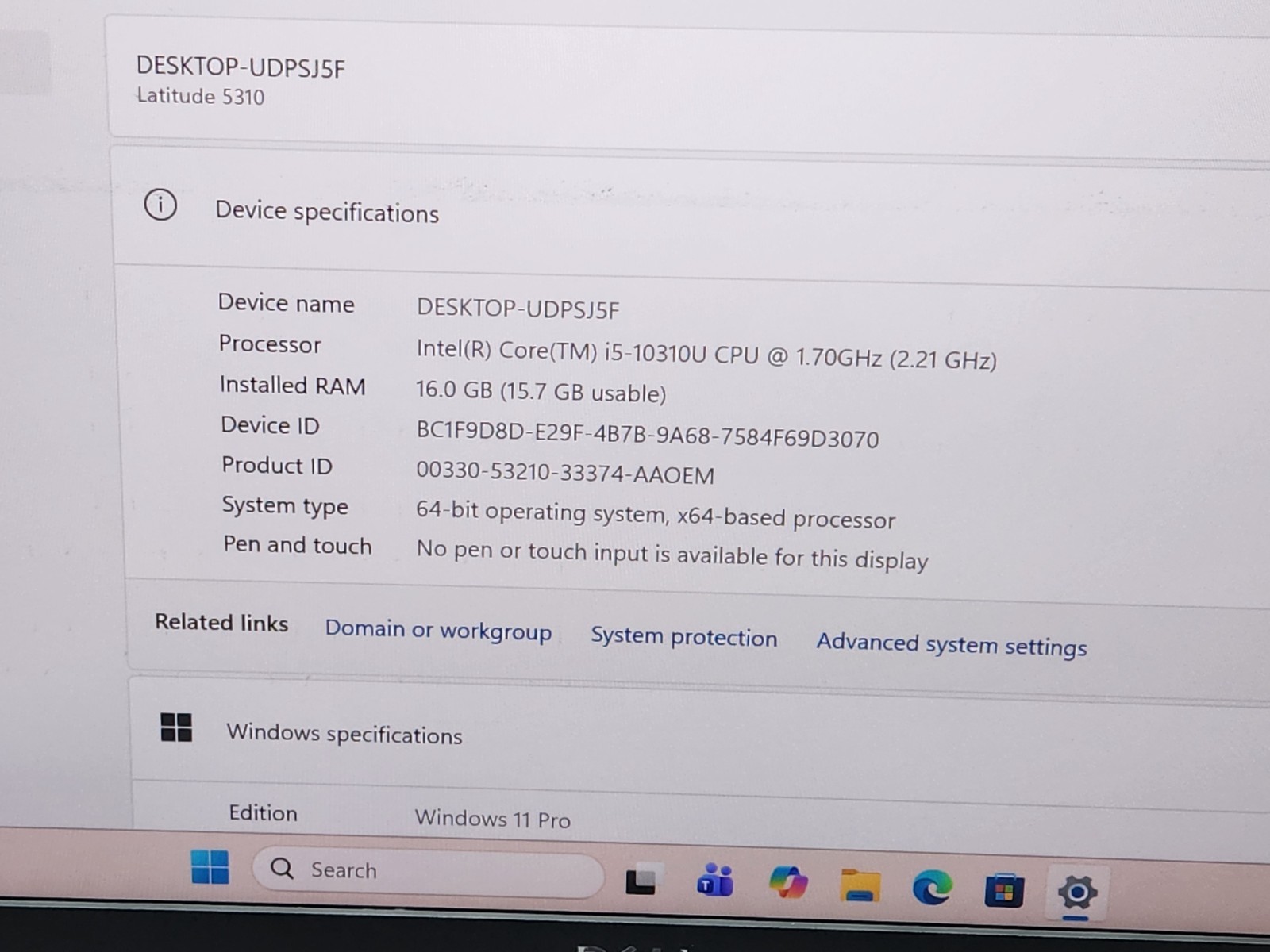The height and width of the screenshot is (952, 1270).
Task: Open Domain or workgroup link
Action: pos(438,630)
